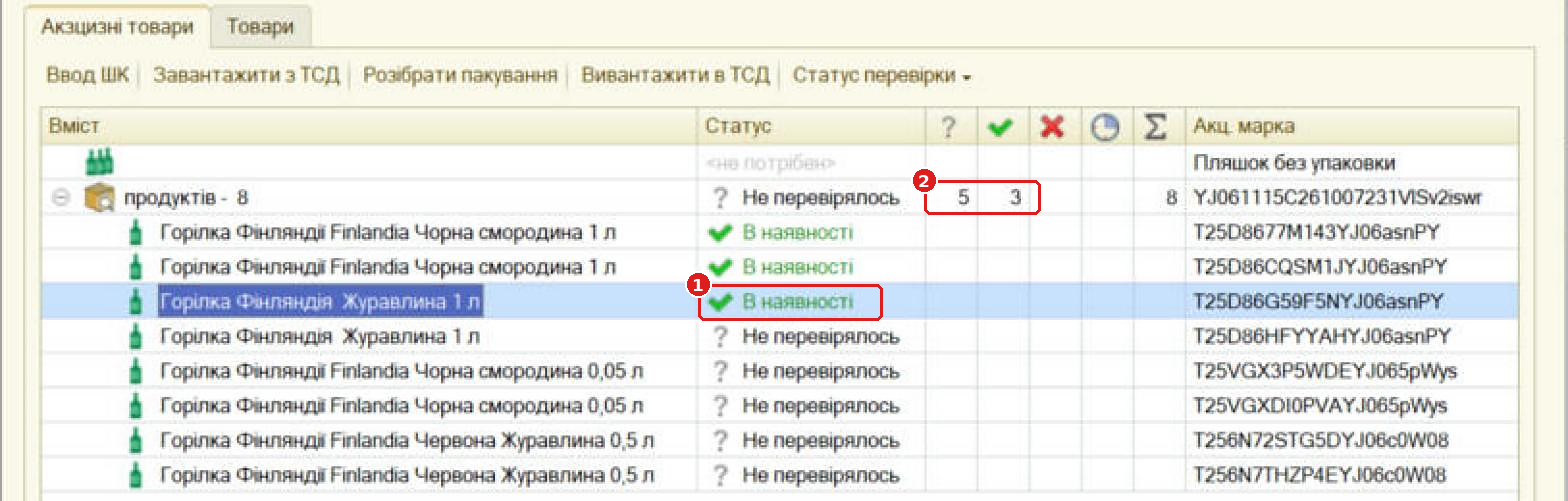Click Розібрати пакування button
The width and height of the screenshot is (1568, 501).
click(x=460, y=75)
